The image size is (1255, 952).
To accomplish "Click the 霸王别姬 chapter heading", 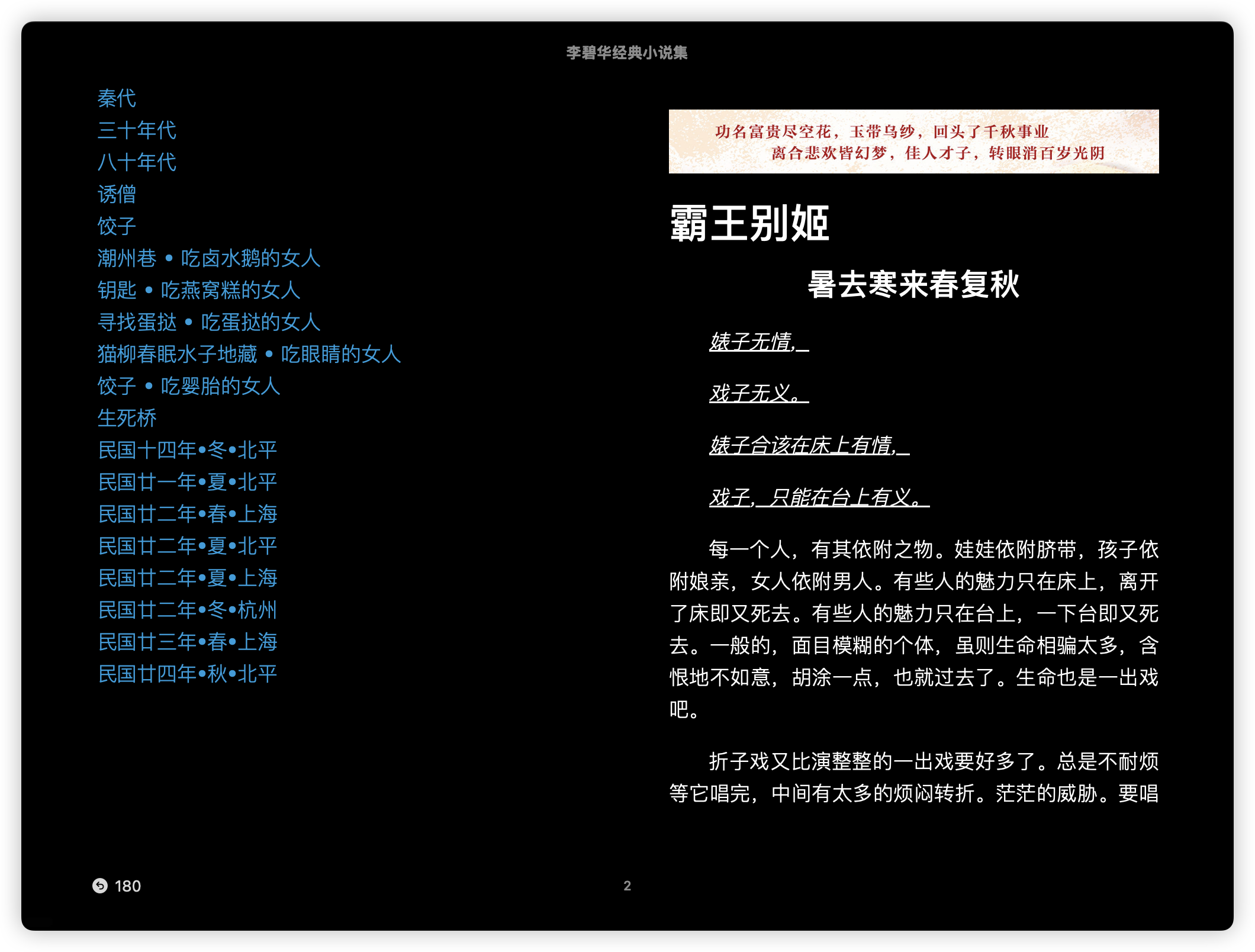I will pos(749,223).
